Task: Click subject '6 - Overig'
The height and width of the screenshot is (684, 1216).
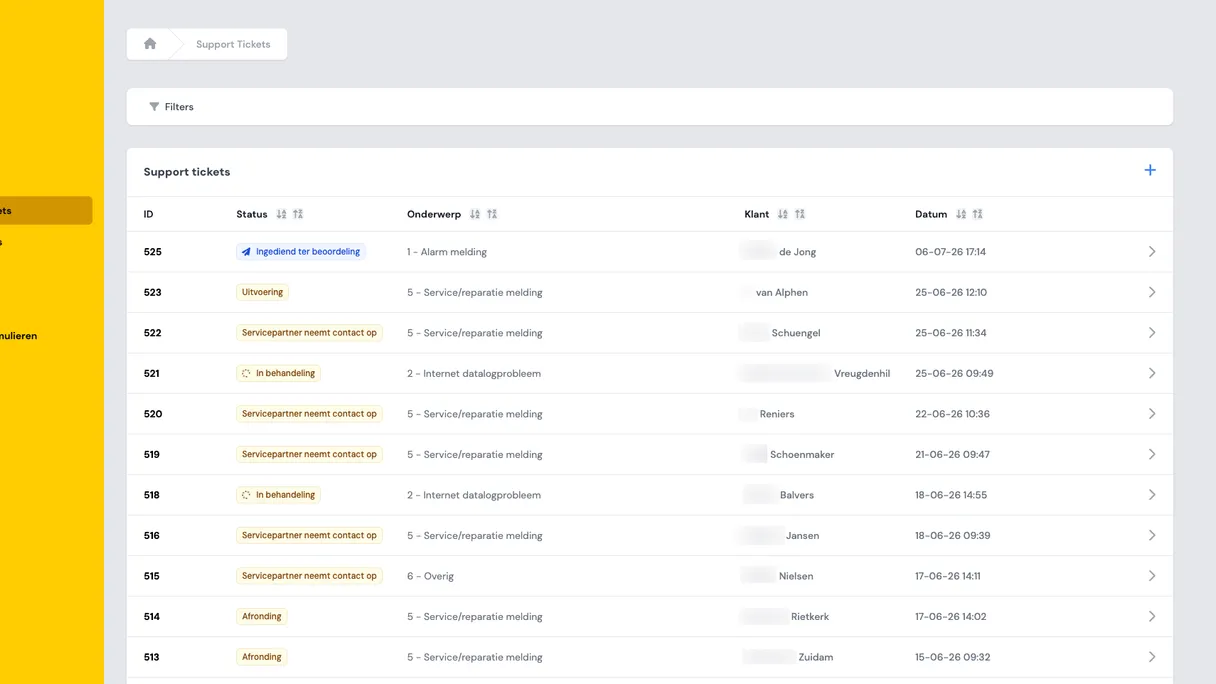Action: tap(430, 576)
